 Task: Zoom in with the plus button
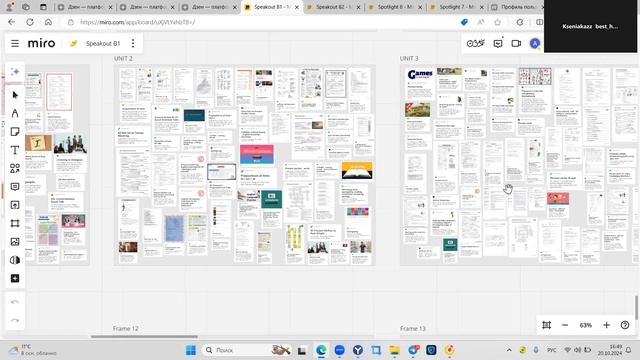(x=607, y=325)
